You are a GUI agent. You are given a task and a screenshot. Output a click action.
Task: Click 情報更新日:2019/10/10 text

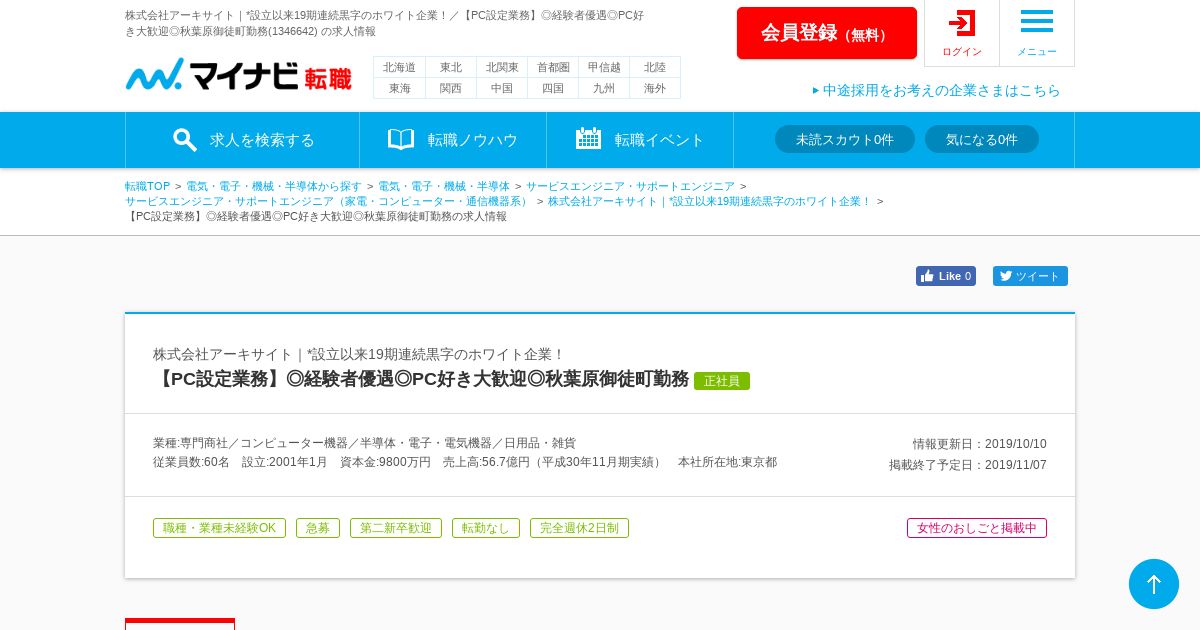click(x=980, y=444)
